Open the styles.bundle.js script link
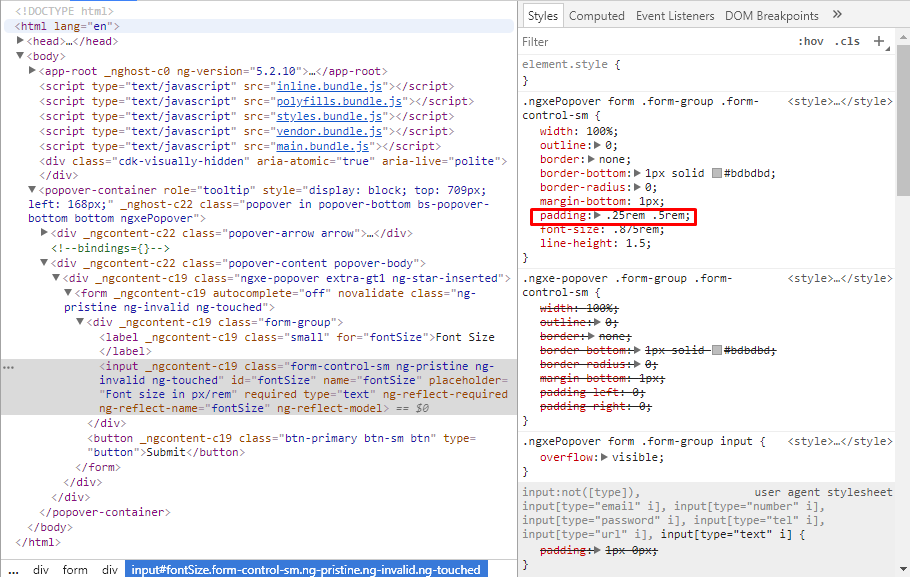 point(329,117)
